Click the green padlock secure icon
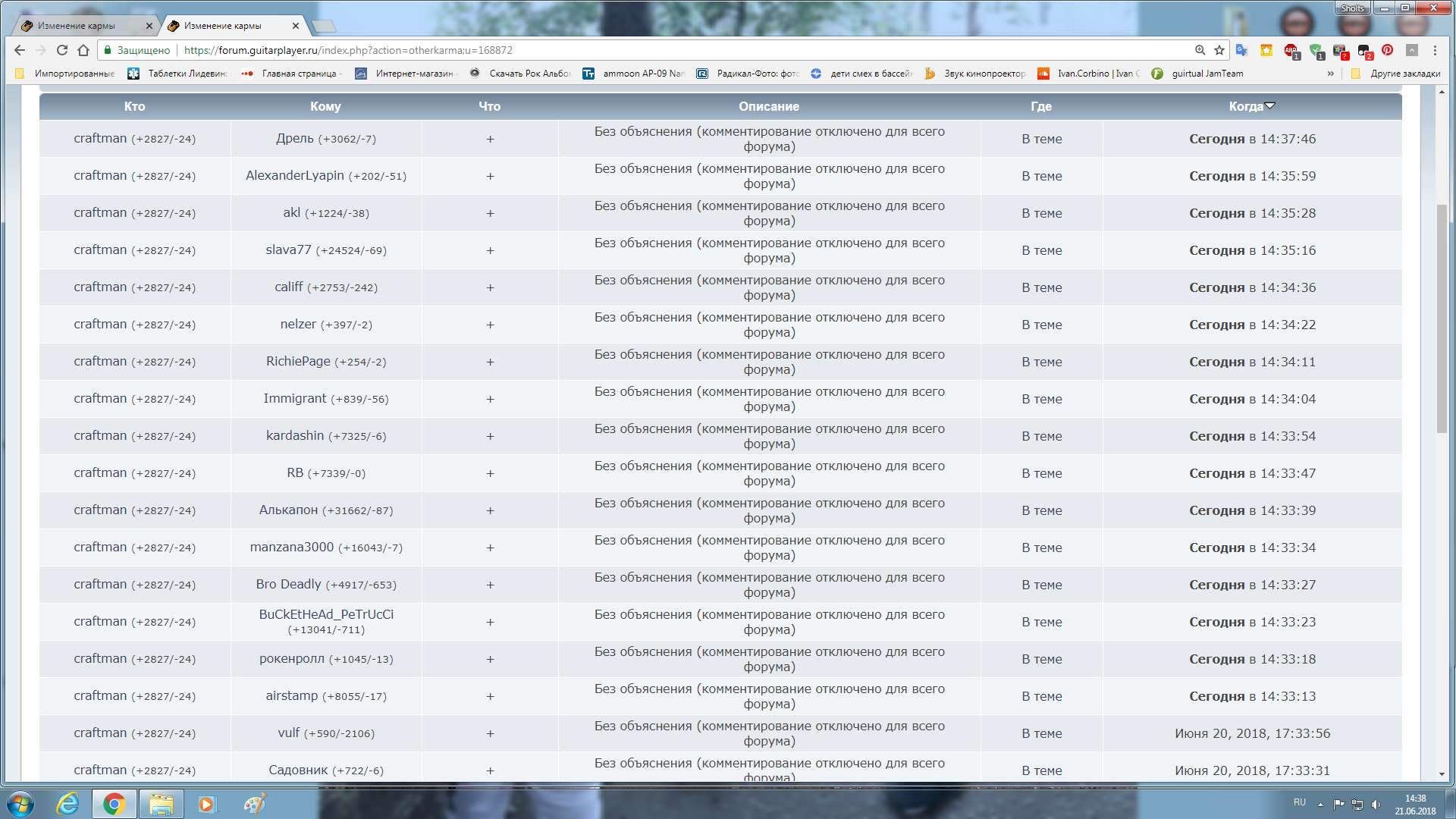This screenshot has width=1456, height=819. [108, 50]
